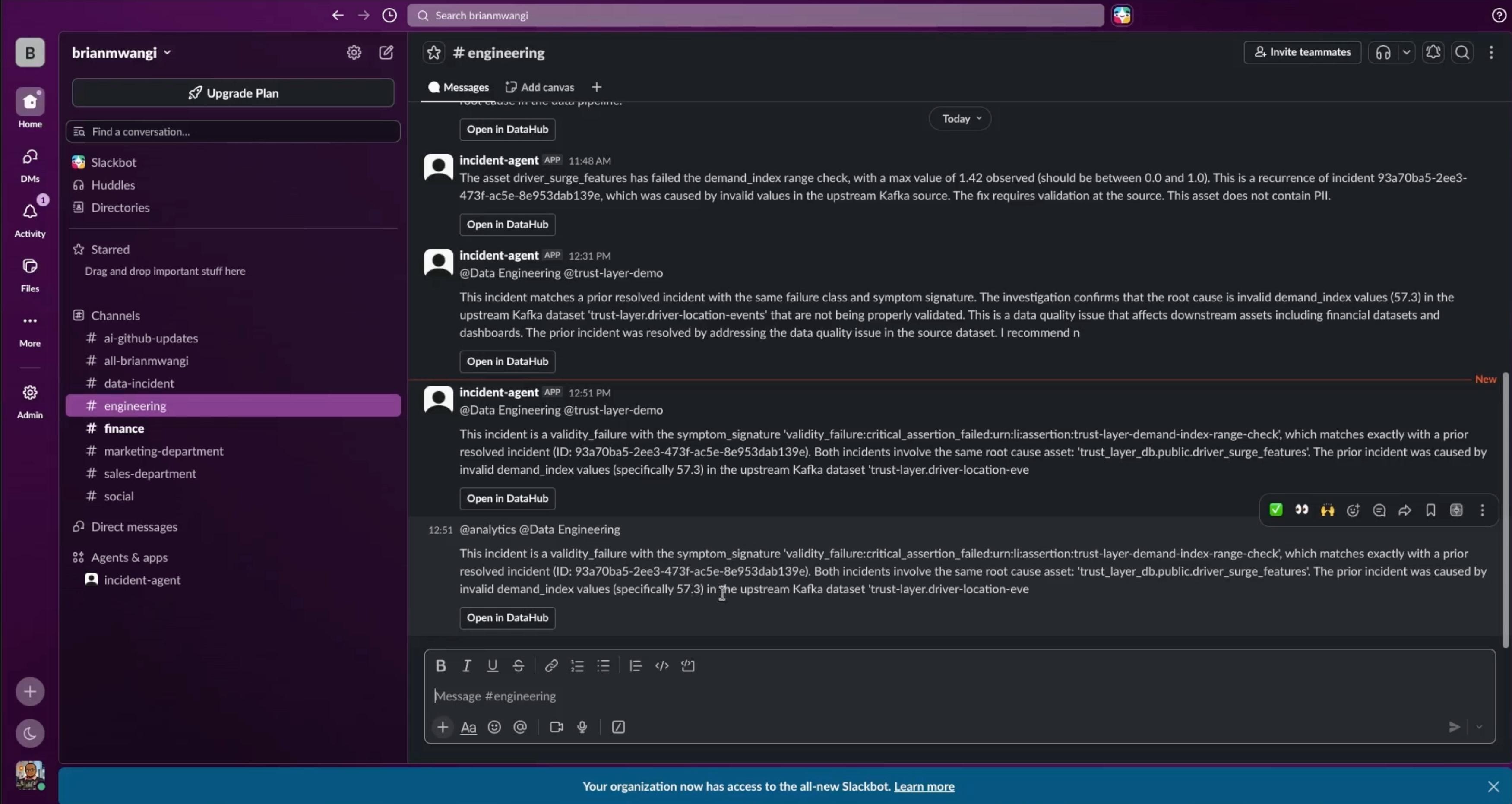This screenshot has height=804, width=1512.
Task: Collapse the Channels section
Action: [x=115, y=315]
